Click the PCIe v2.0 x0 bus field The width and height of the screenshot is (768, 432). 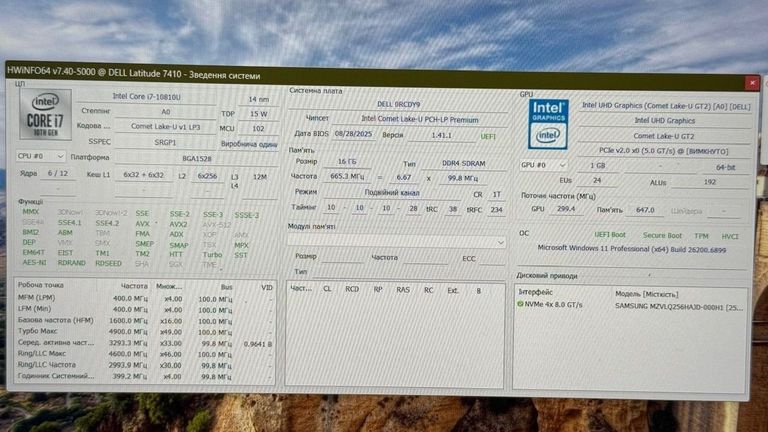(664, 151)
